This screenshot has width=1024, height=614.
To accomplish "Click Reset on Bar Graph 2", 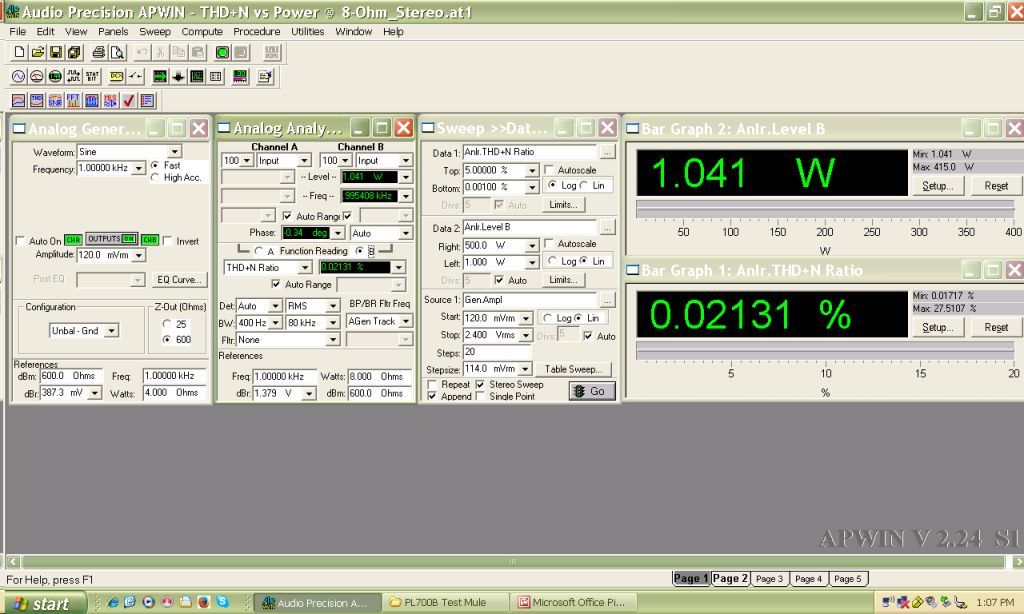I will (996, 186).
